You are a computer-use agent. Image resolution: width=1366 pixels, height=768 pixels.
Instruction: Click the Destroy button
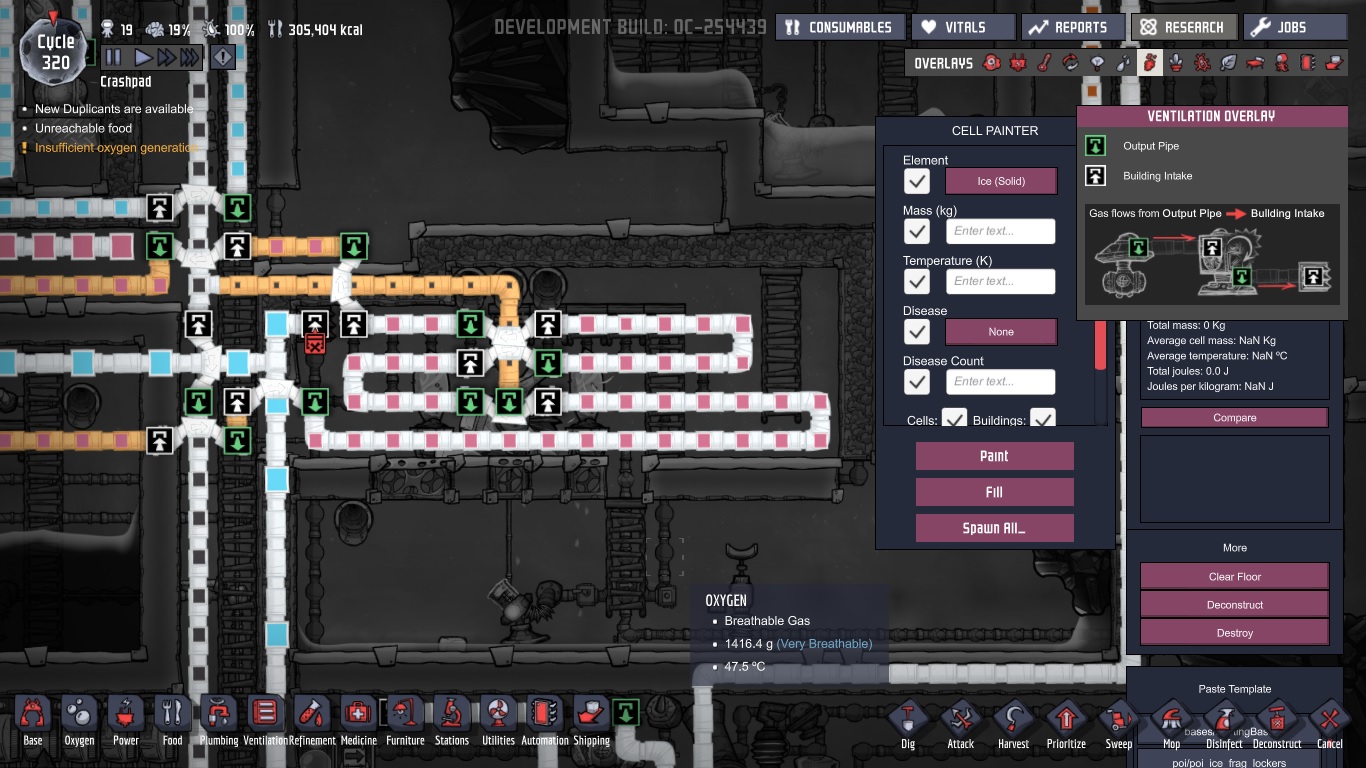pos(1235,633)
